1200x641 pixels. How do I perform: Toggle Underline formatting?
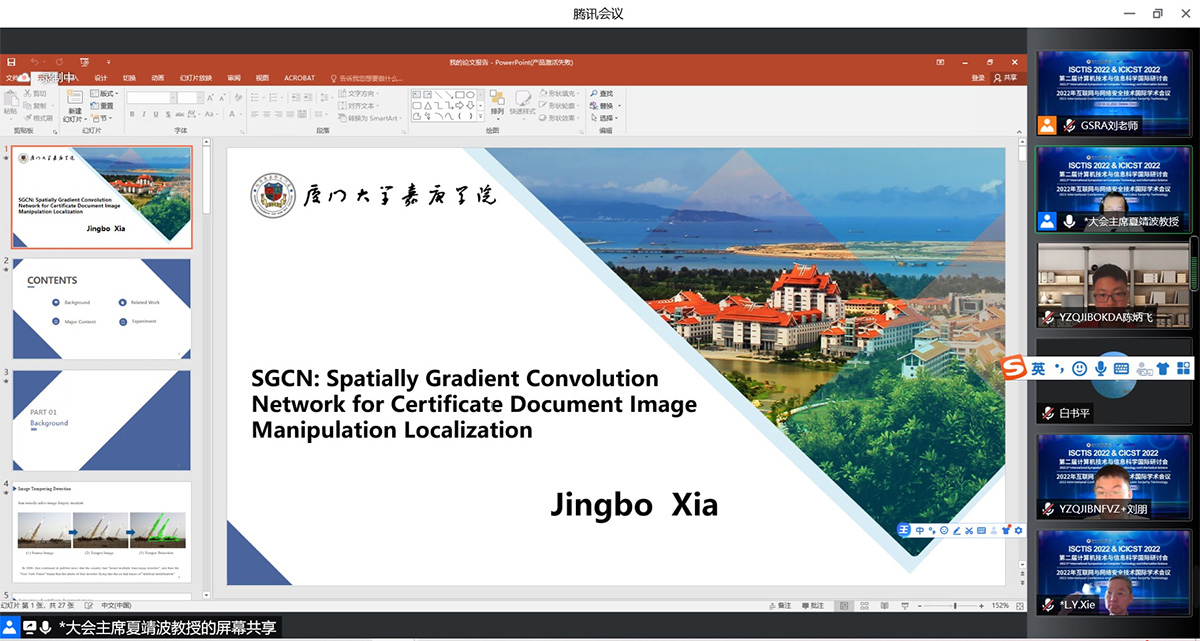[156, 114]
